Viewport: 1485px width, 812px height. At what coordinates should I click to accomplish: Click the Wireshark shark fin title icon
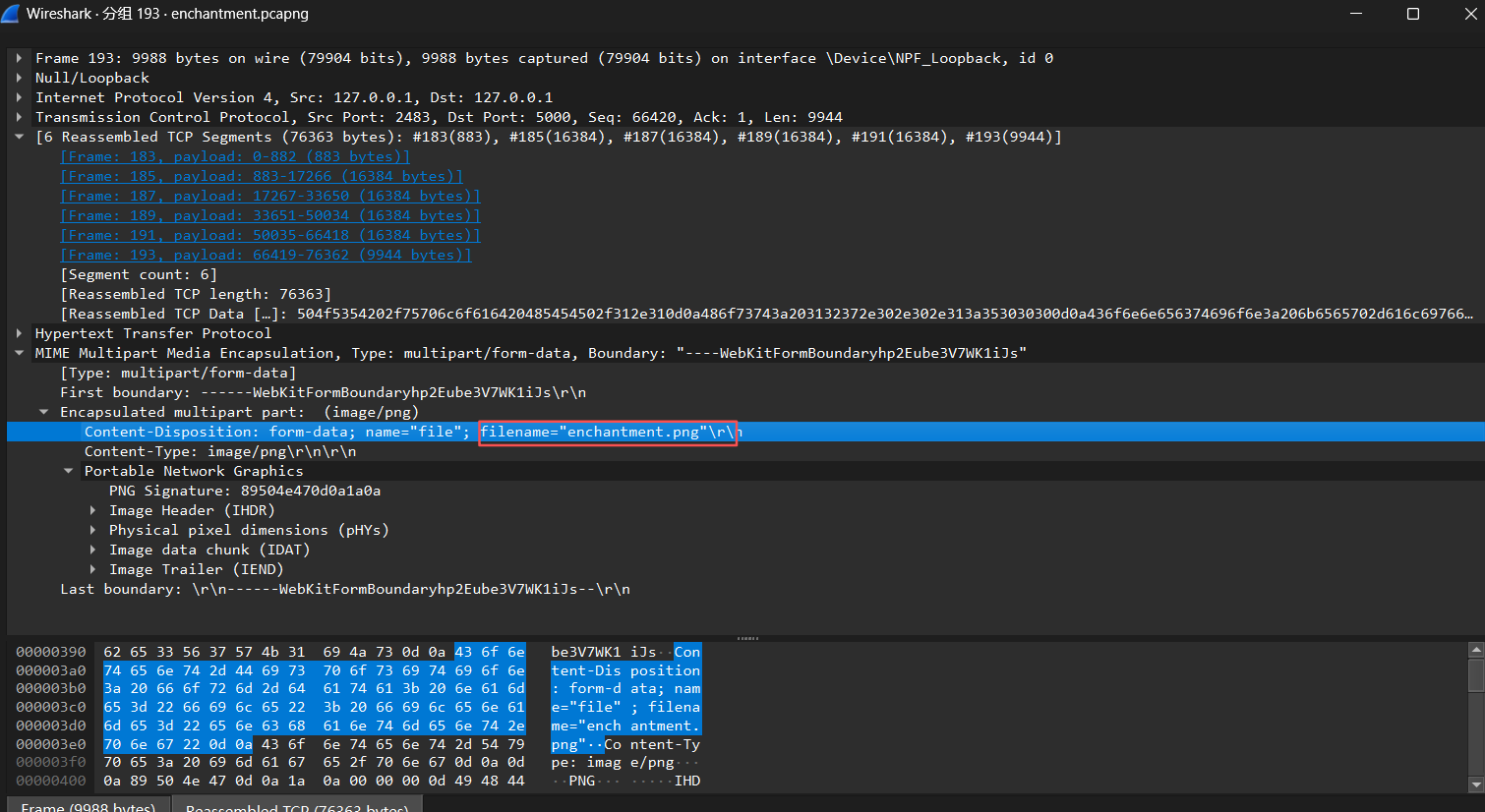click(12, 14)
